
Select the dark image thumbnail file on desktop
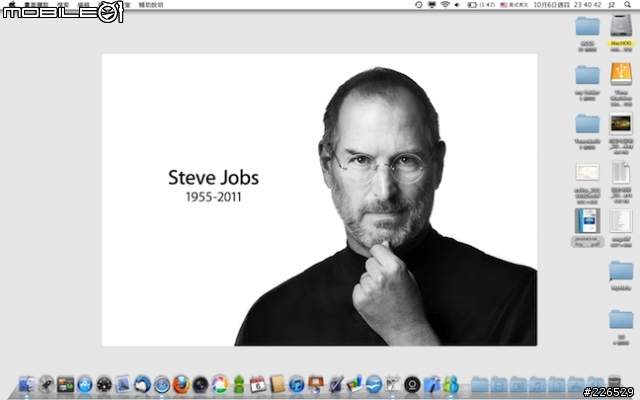point(621,124)
